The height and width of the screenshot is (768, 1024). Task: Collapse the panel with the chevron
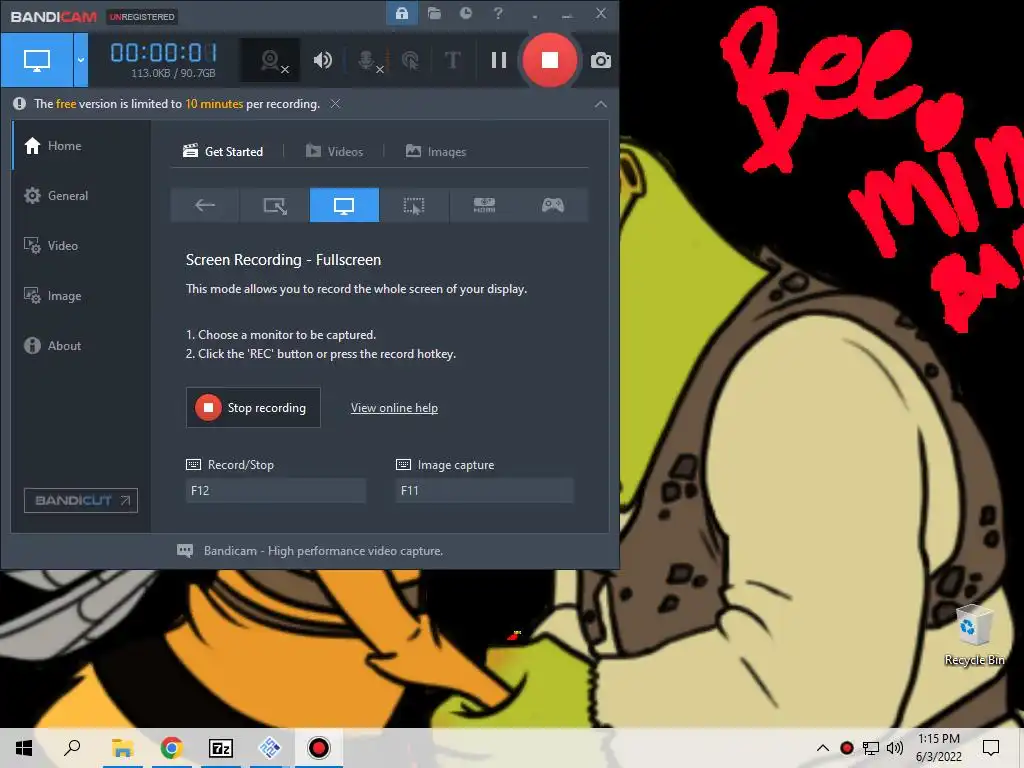coord(600,104)
